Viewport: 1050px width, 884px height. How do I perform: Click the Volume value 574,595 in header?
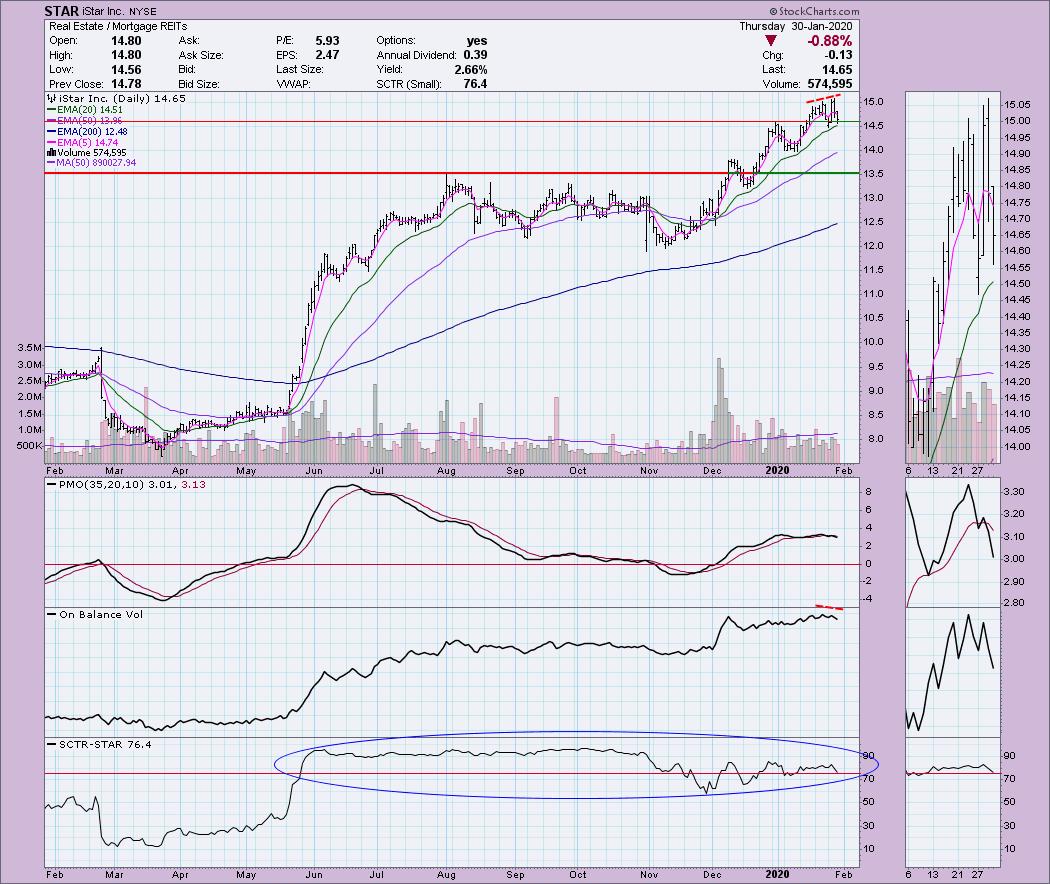tap(830, 84)
